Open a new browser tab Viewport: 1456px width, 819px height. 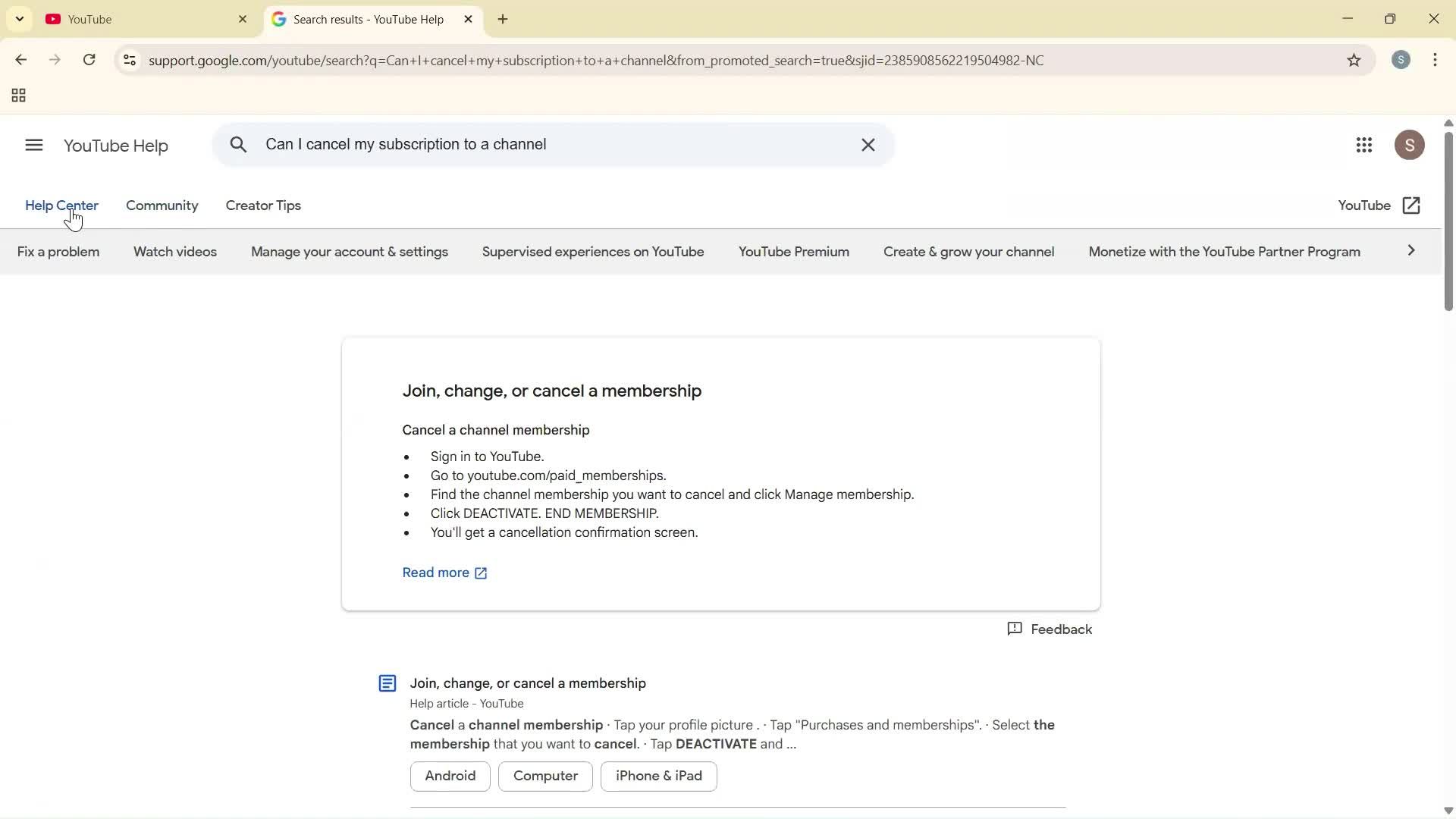pyautogui.click(x=503, y=19)
